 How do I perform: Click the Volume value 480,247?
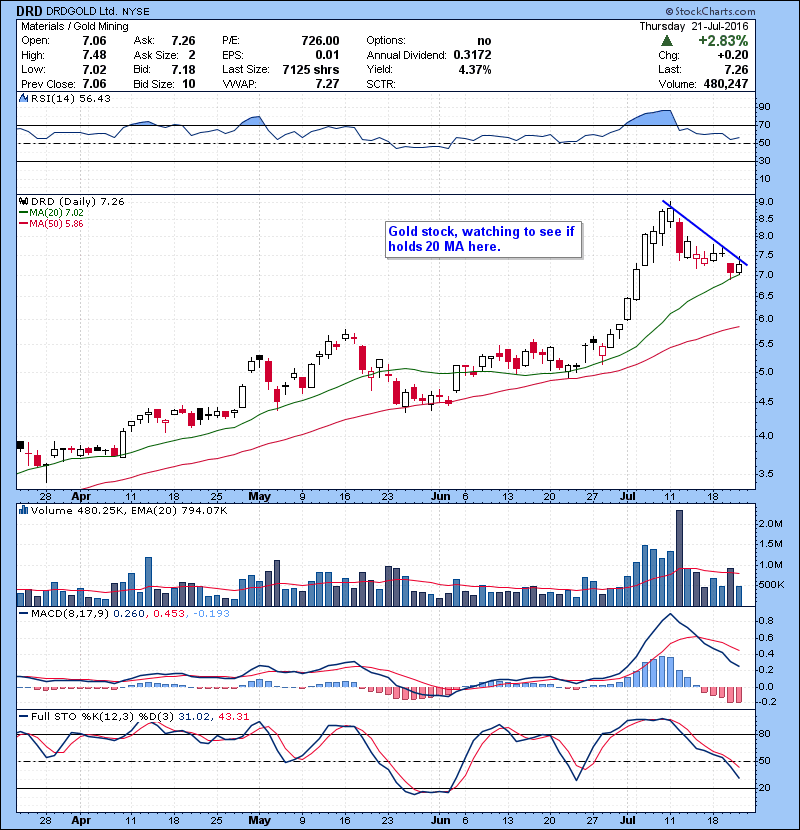click(x=726, y=84)
